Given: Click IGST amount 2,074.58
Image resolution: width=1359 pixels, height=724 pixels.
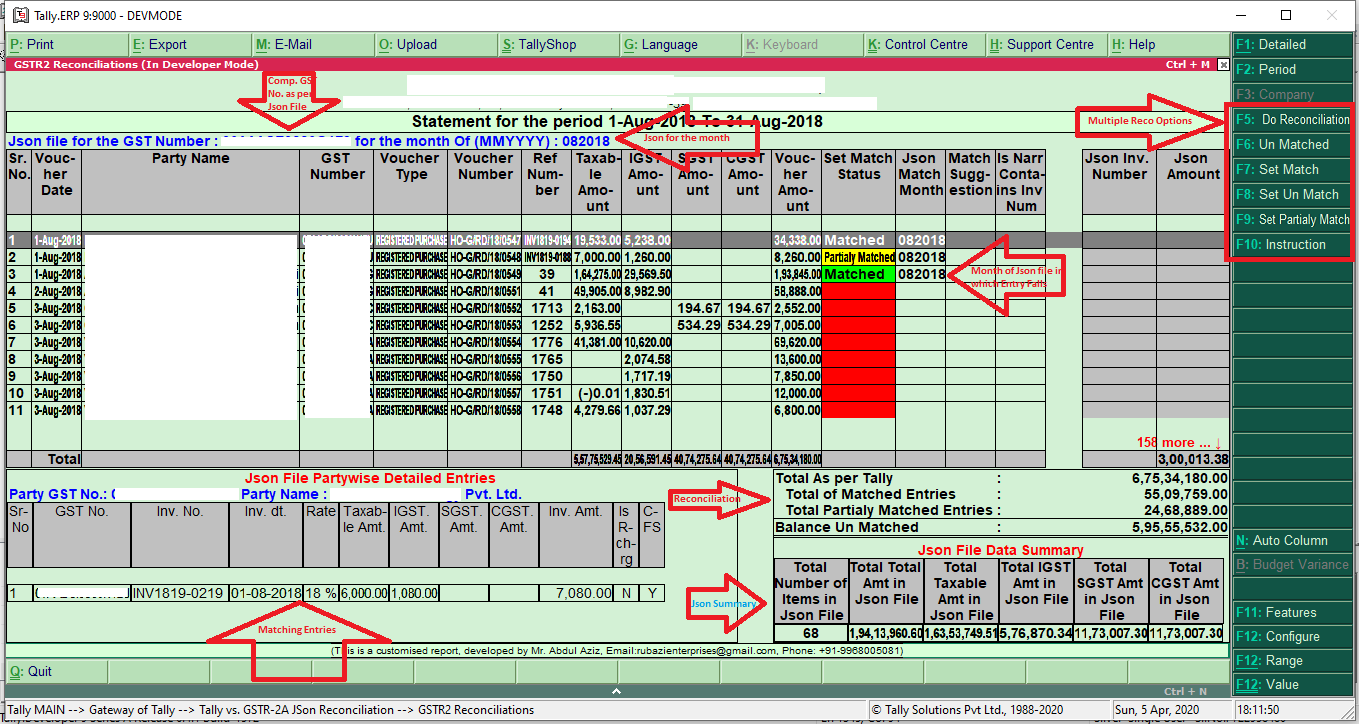Looking at the screenshot, I should [646, 359].
